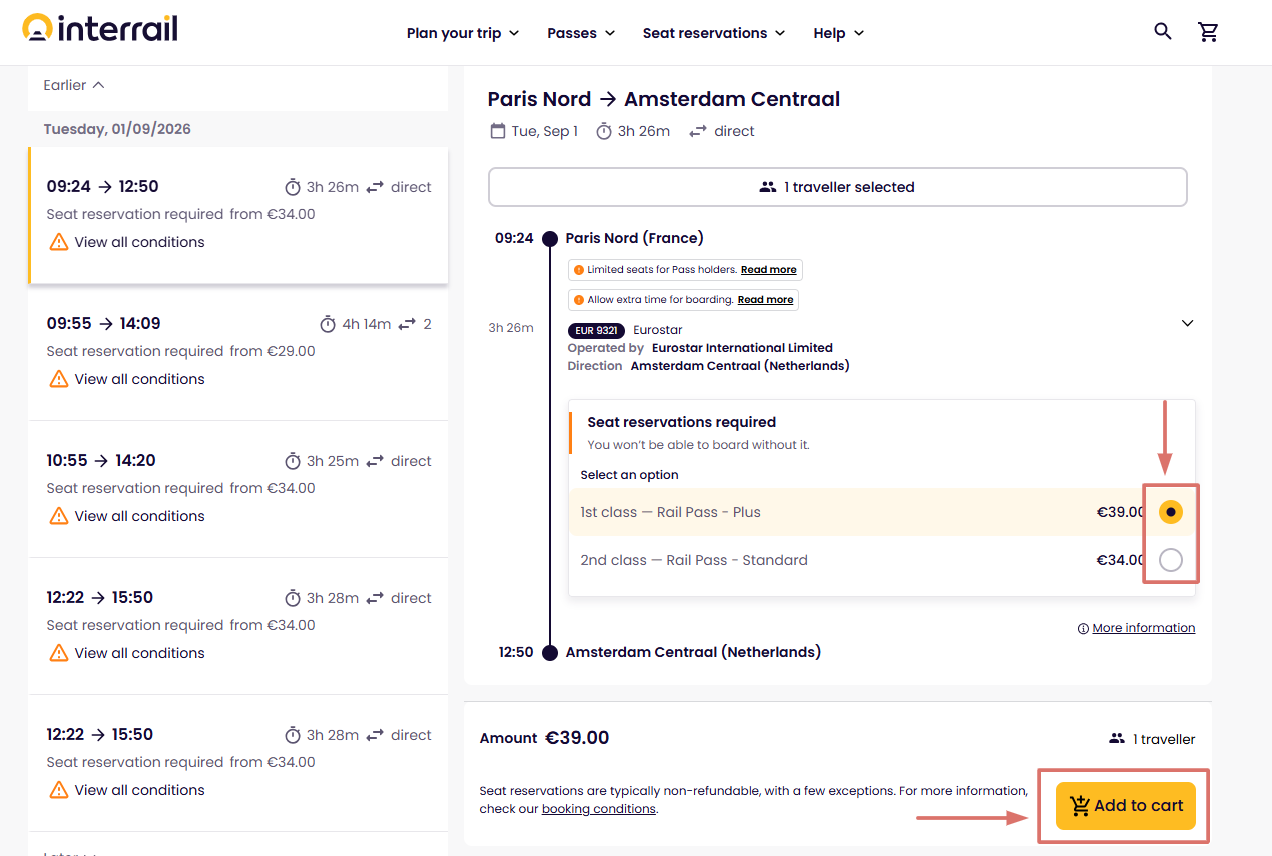Open Read more for extra boarding time
The height and width of the screenshot is (856, 1272).
765,300
